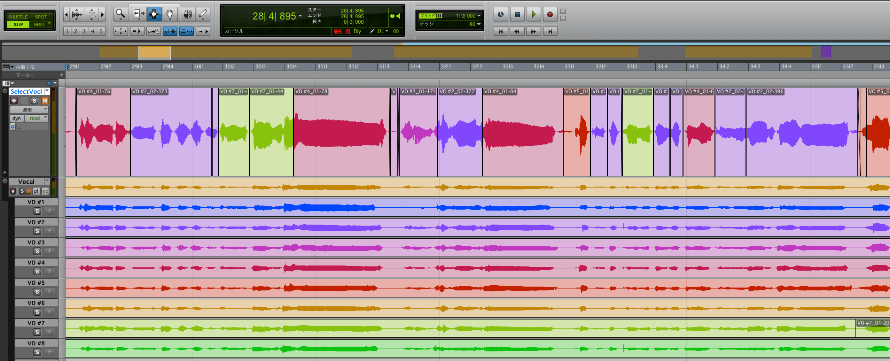The width and height of the screenshot is (890, 361).
Task: Start playback with the green Play button
Action: tap(534, 14)
